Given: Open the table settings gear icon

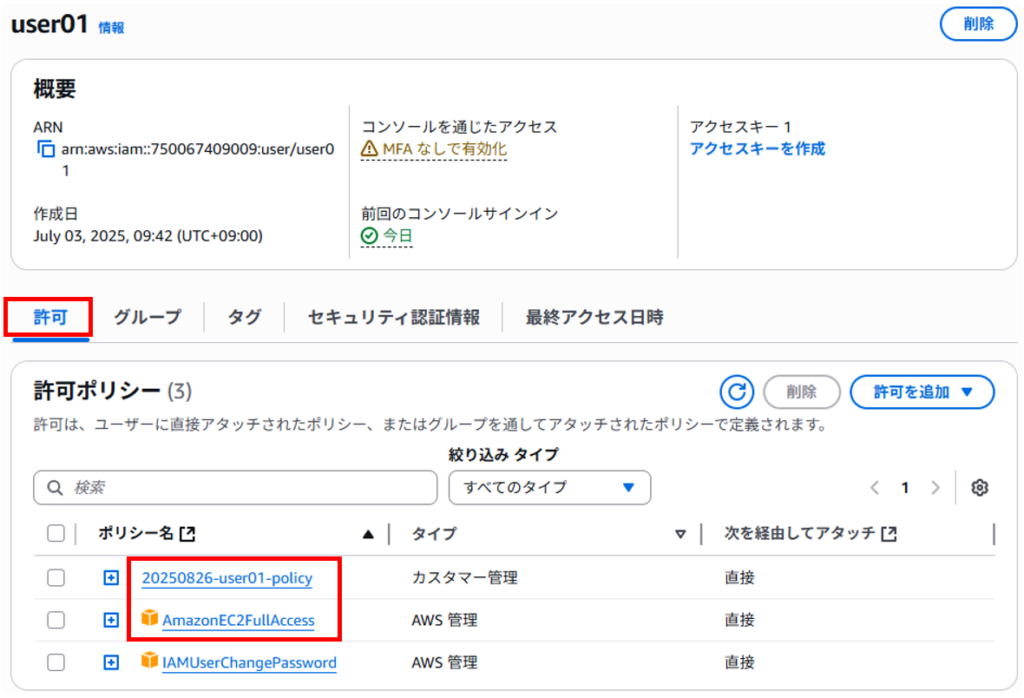Looking at the screenshot, I should 979,488.
